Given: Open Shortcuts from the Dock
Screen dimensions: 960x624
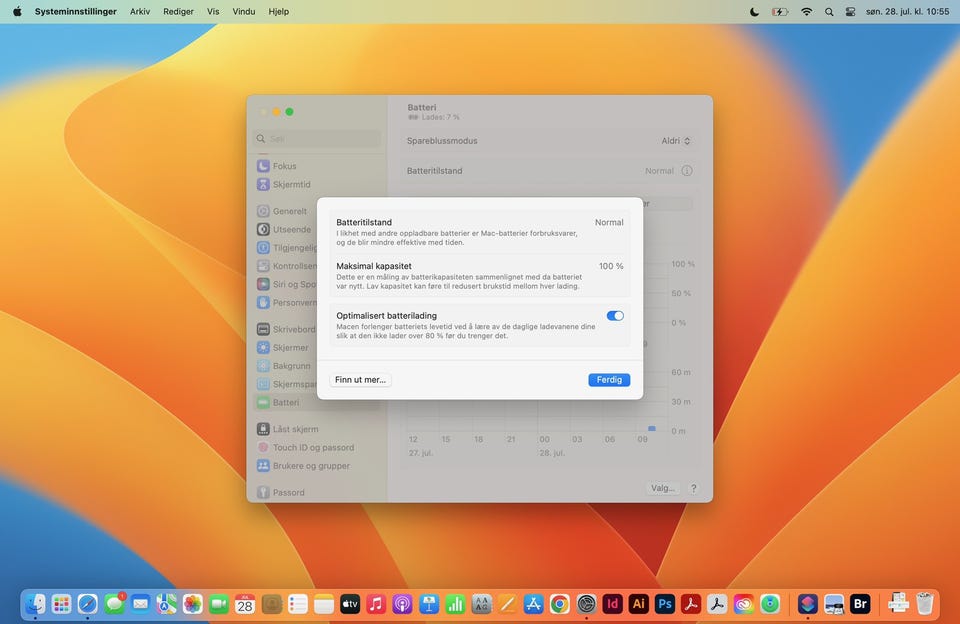Looking at the screenshot, I should [x=808, y=604].
